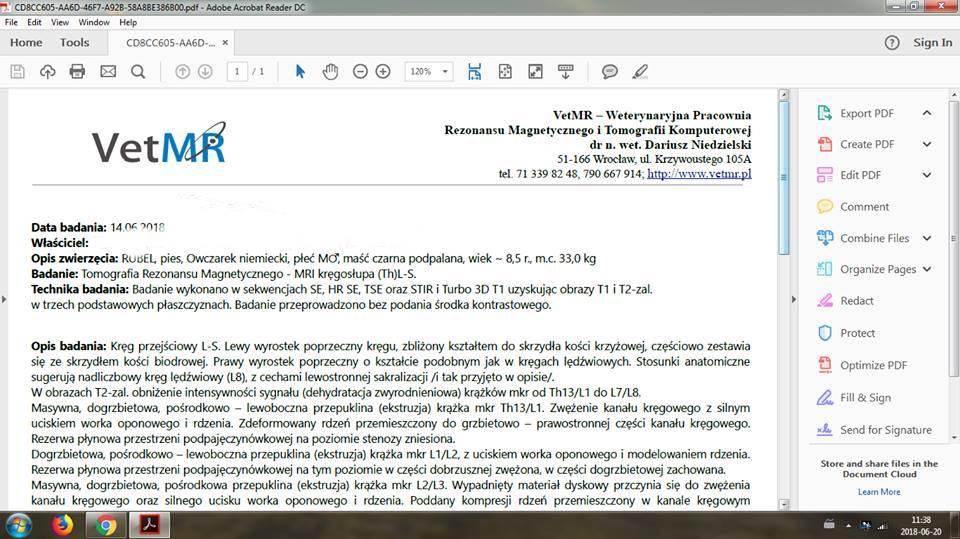
Task: Expand the Combine Files chevron
Action: [x=927, y=238]
